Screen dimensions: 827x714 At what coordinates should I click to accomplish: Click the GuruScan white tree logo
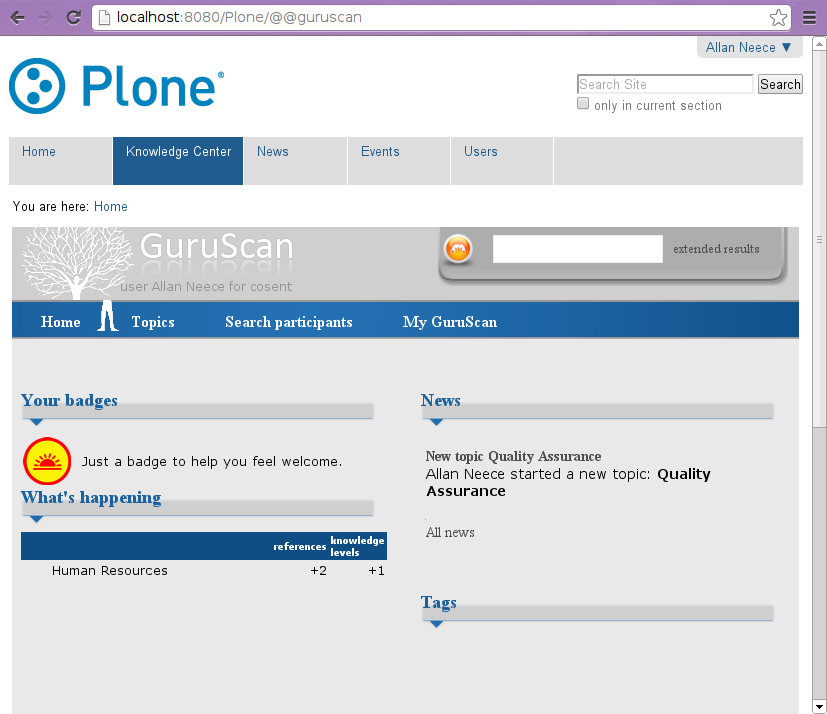click(77, 262)
